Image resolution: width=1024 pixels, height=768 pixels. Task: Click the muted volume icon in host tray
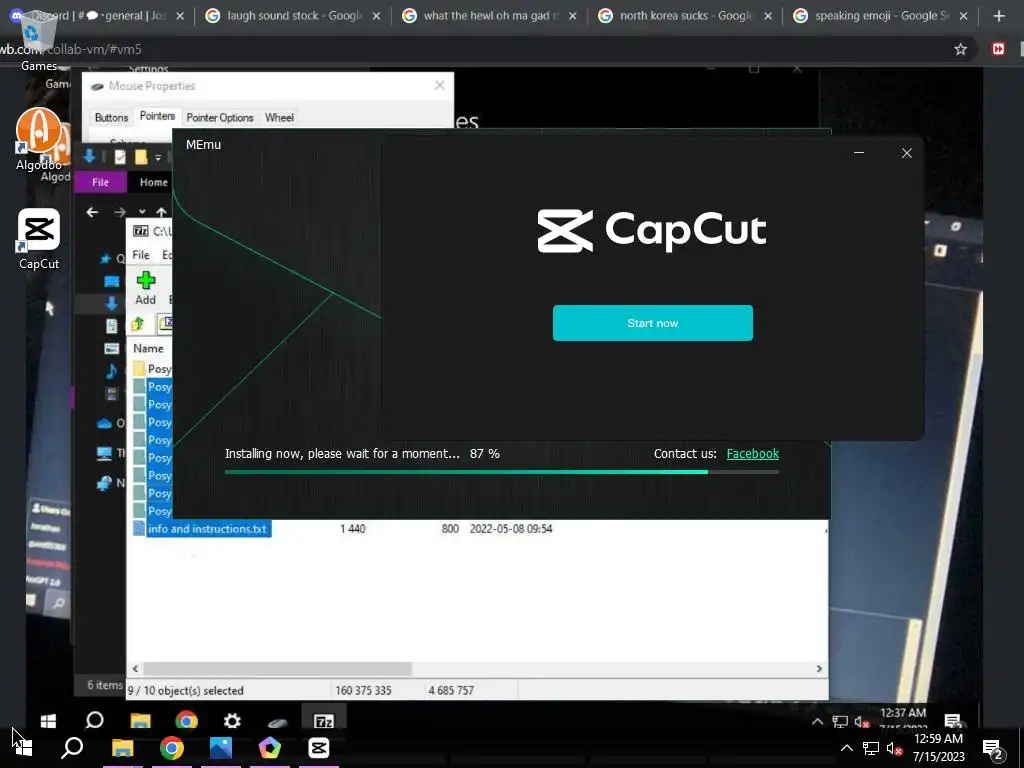pos(894,748)
